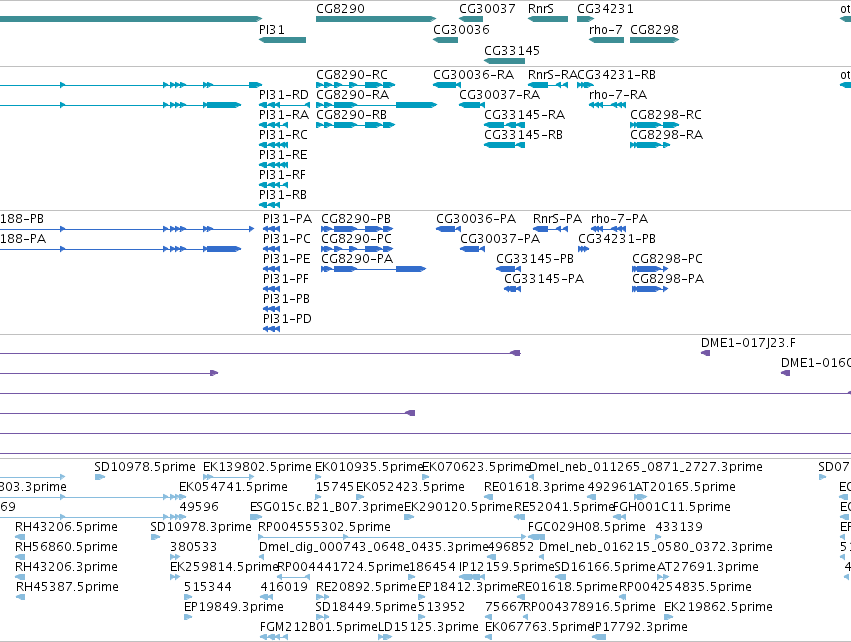
Task: Open the rho-7-PA protein label
Action: (x=619, y=219)
